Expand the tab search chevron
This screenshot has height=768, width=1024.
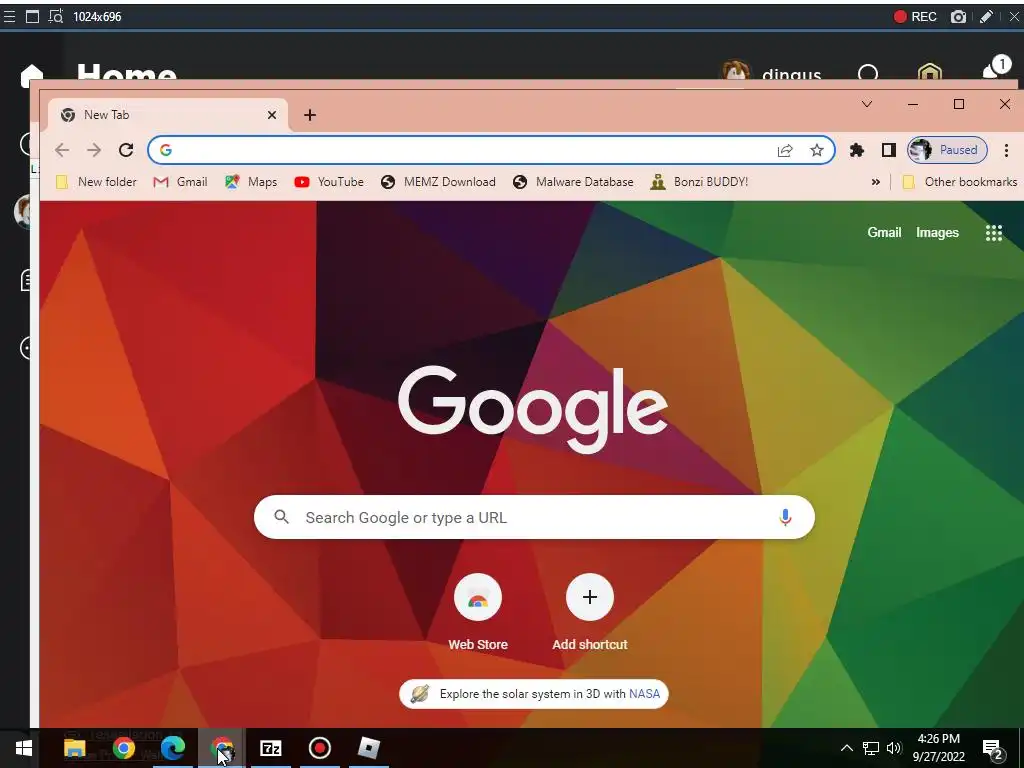click(867, 104)
